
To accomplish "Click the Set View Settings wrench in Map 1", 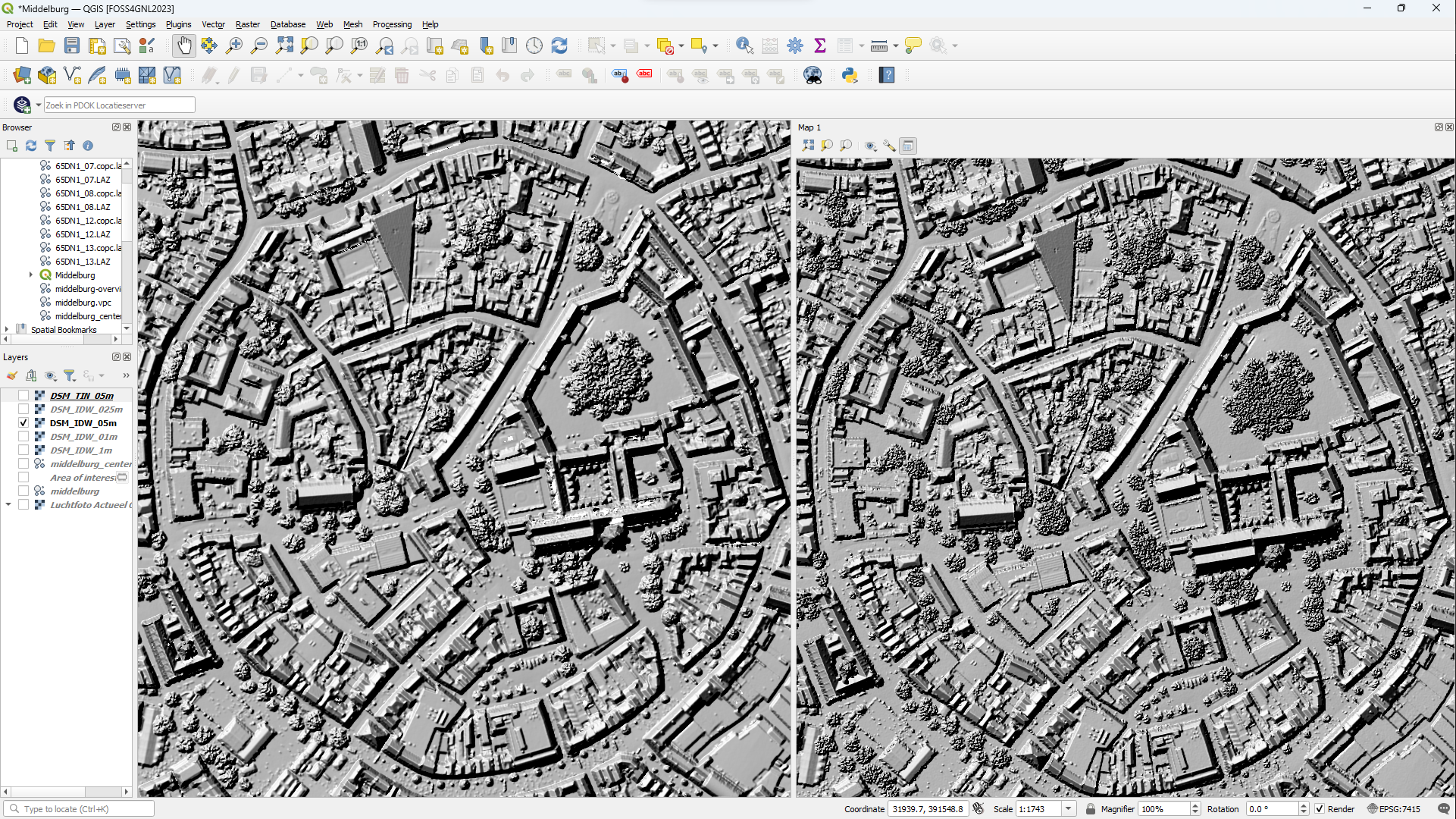I will pos(888,146).
